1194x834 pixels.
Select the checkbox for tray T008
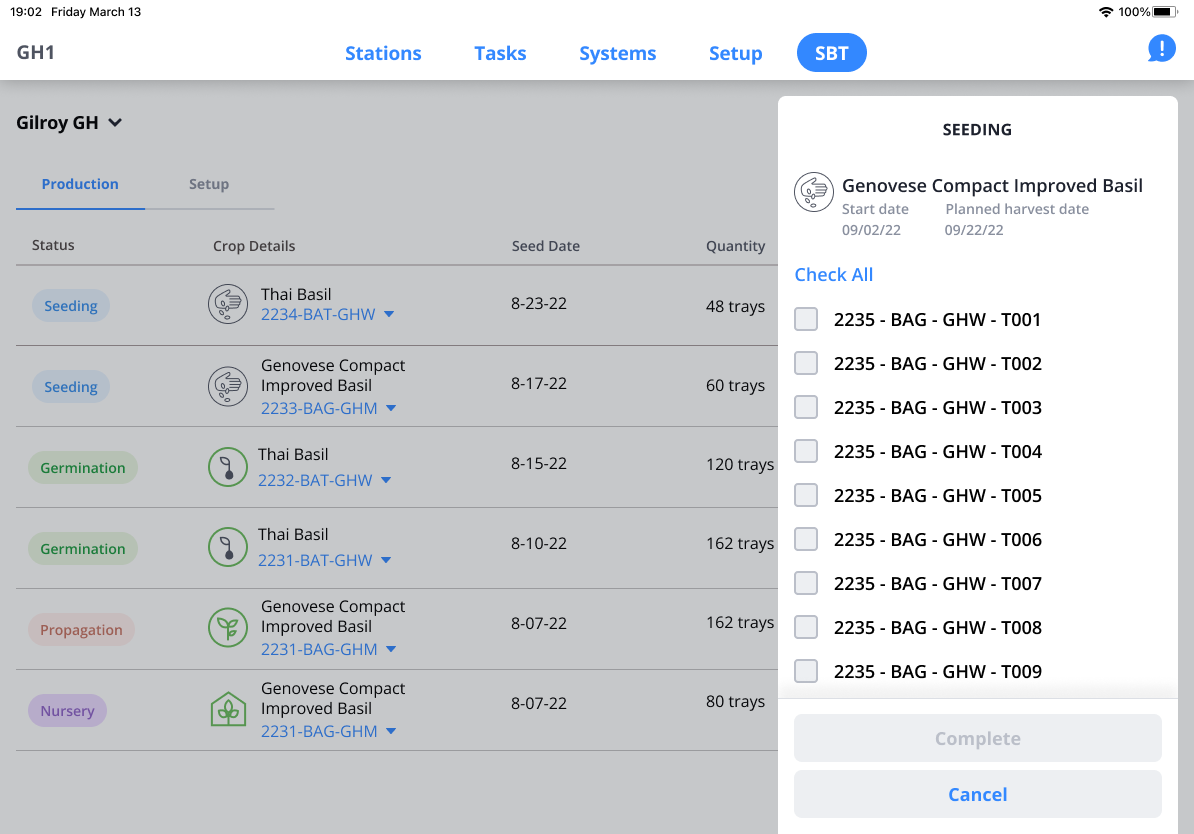(x=806, y=627)
